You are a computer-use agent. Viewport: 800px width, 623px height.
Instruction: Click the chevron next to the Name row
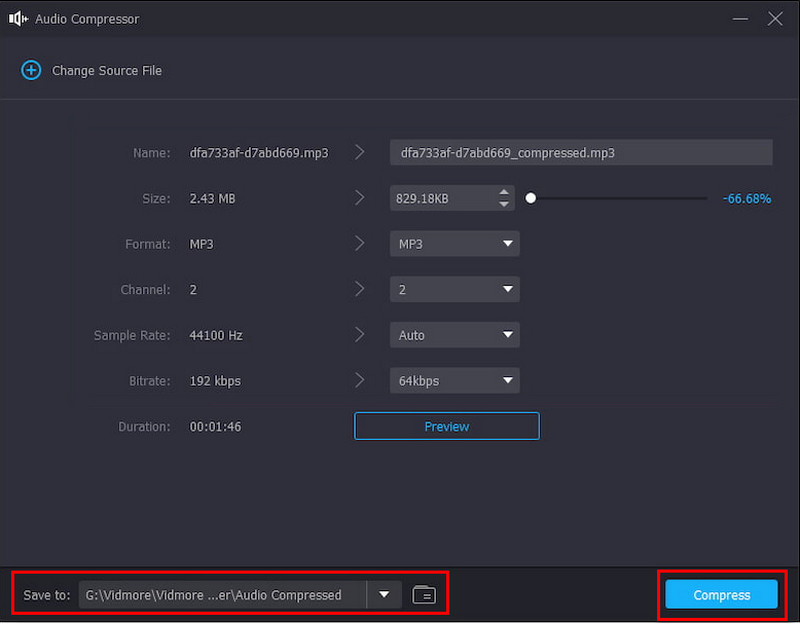pyautogui.click(x=360, y=152)
